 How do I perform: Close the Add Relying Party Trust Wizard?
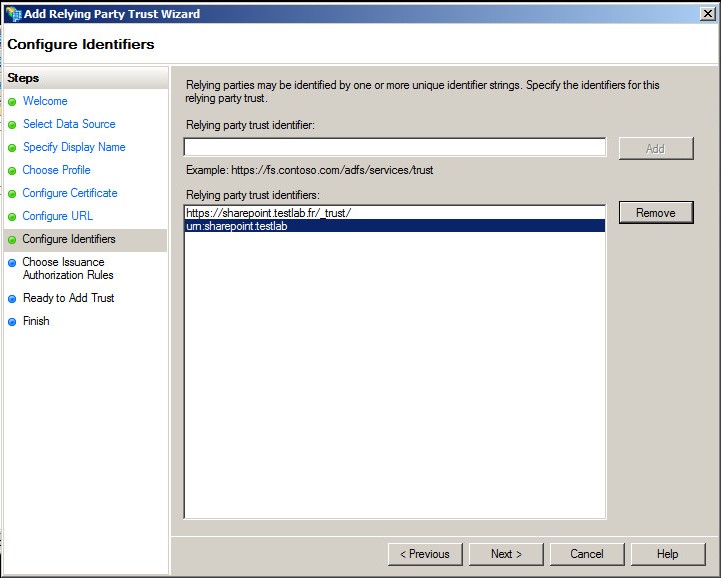[708, 14]
